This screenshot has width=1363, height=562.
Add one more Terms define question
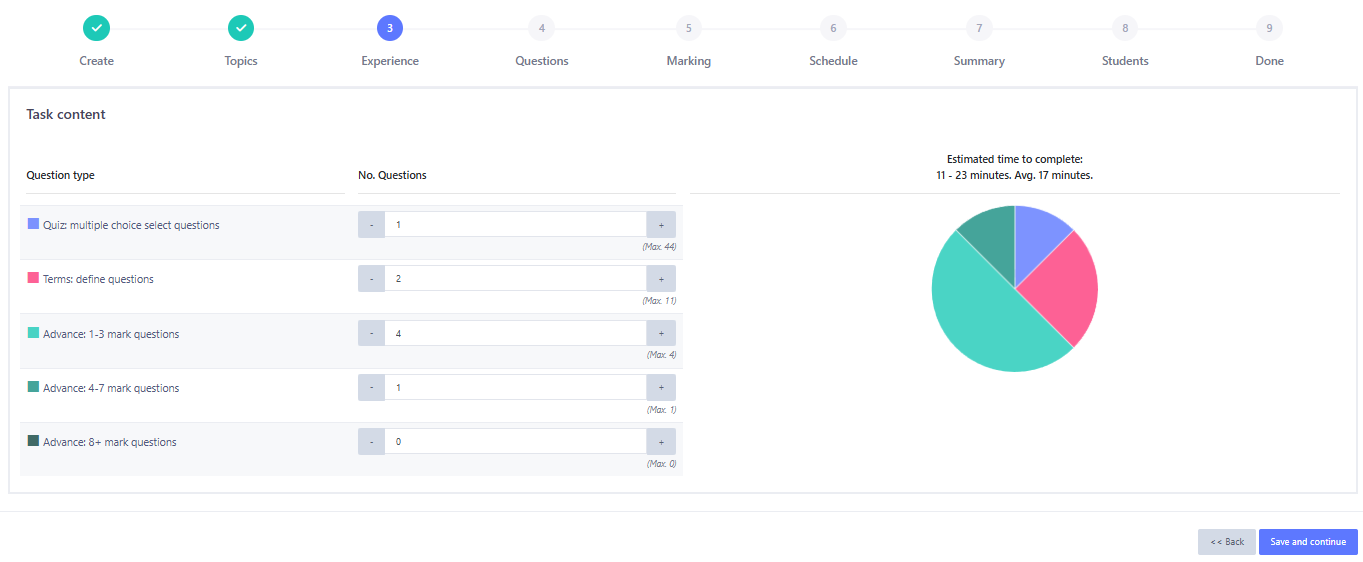click(x=660, y=279)
